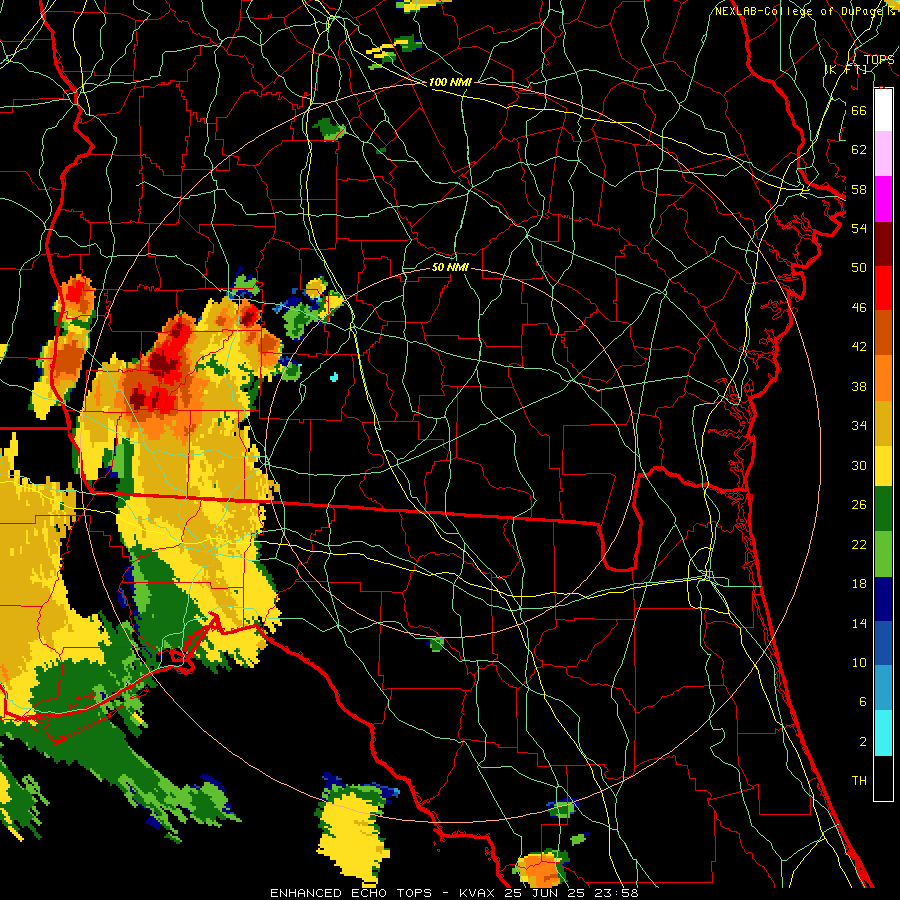Pick the dark red (maroon) legend swatch

click(x=883, y=243)
